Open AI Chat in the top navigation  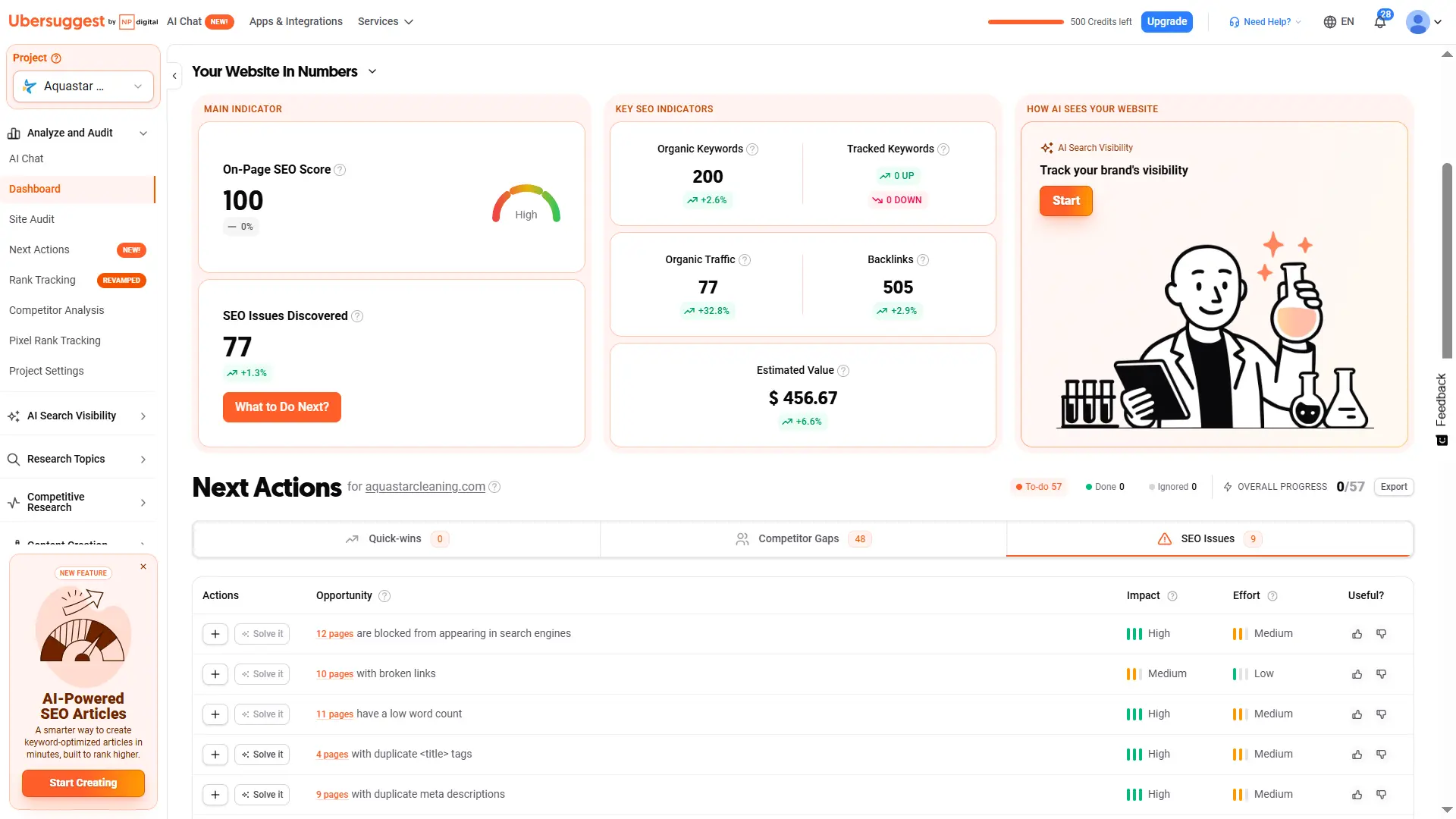click(184, 22)
